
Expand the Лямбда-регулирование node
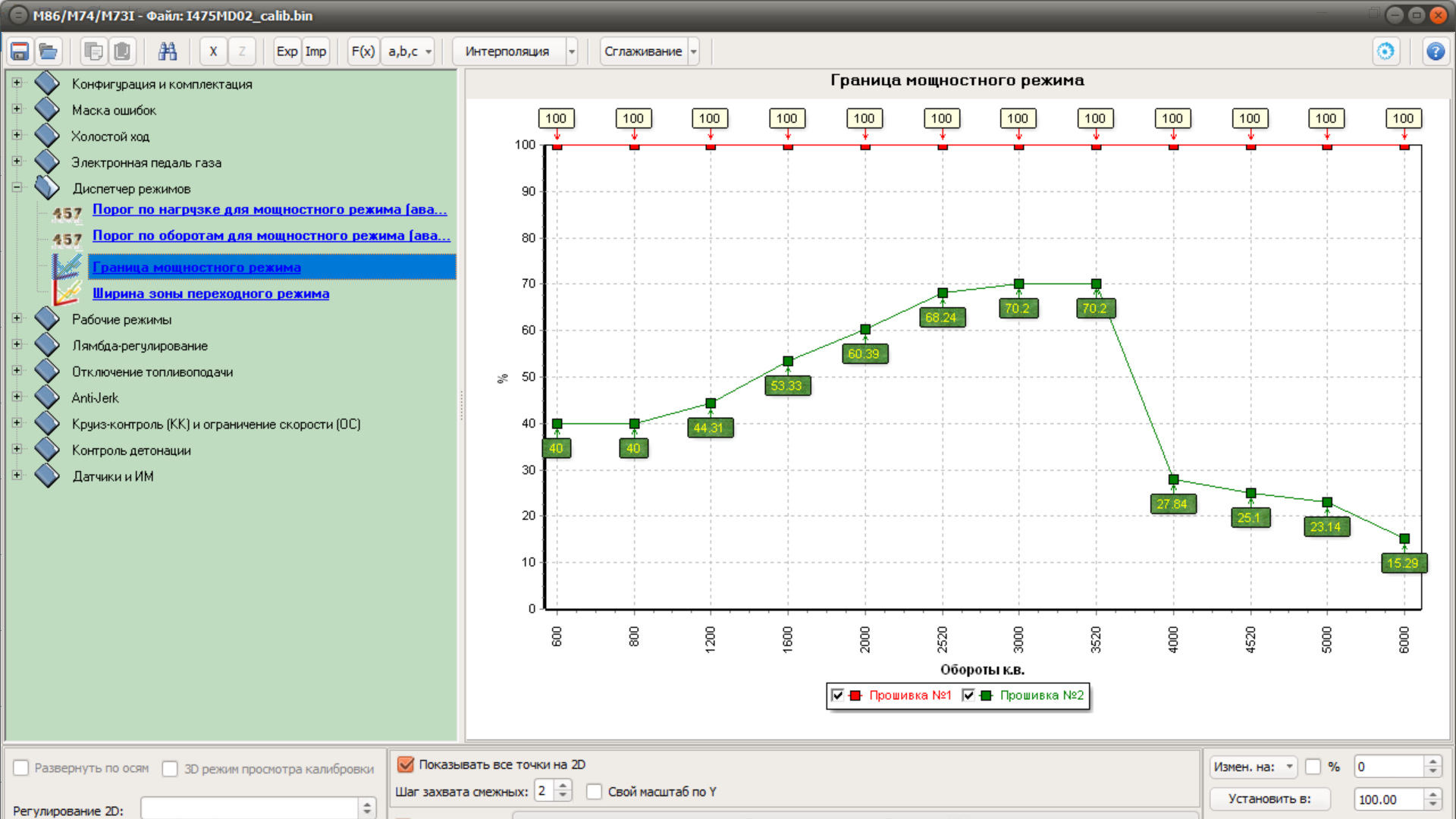[17, 344]
